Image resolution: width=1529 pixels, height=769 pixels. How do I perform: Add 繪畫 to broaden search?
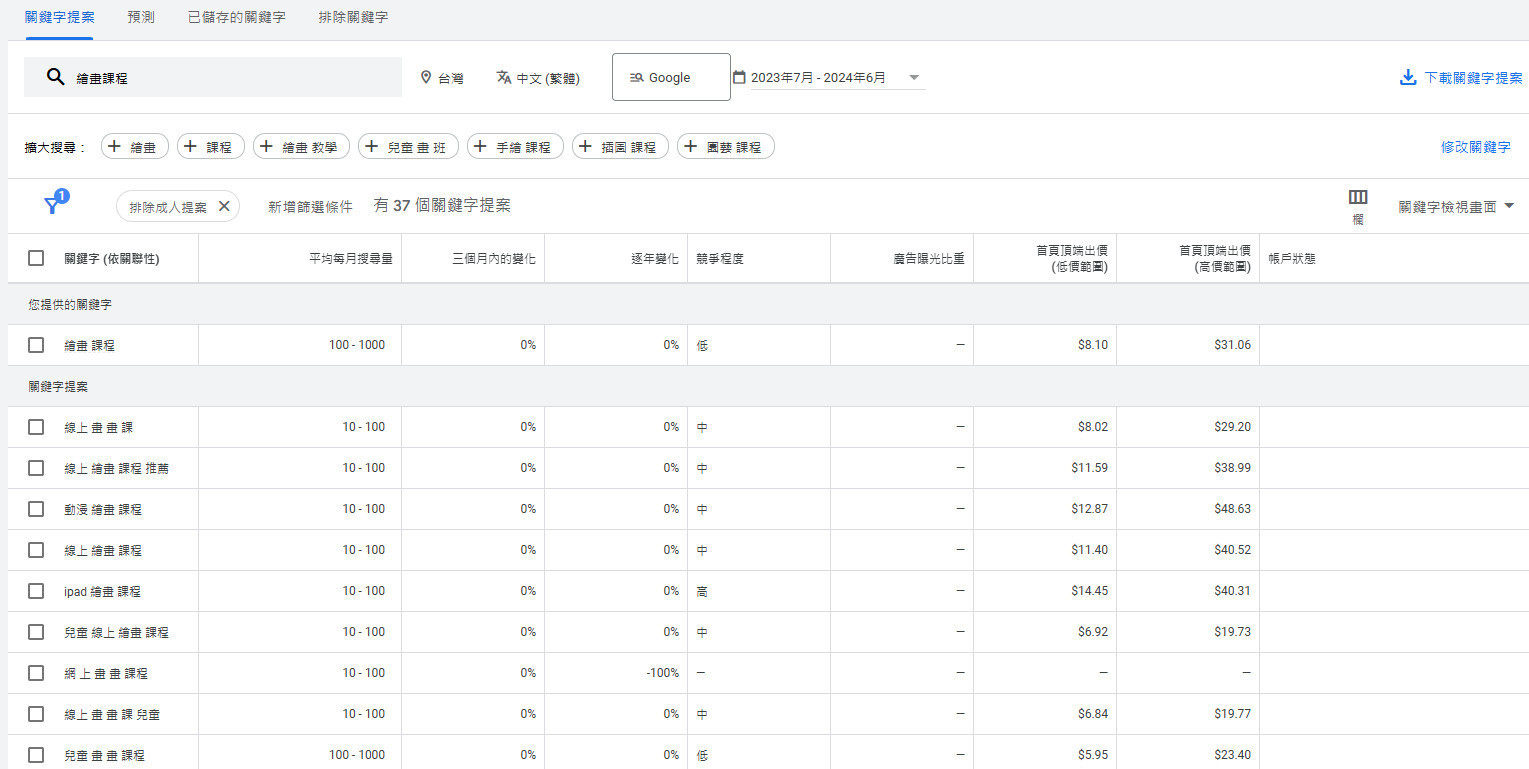(x=133, y=147)
